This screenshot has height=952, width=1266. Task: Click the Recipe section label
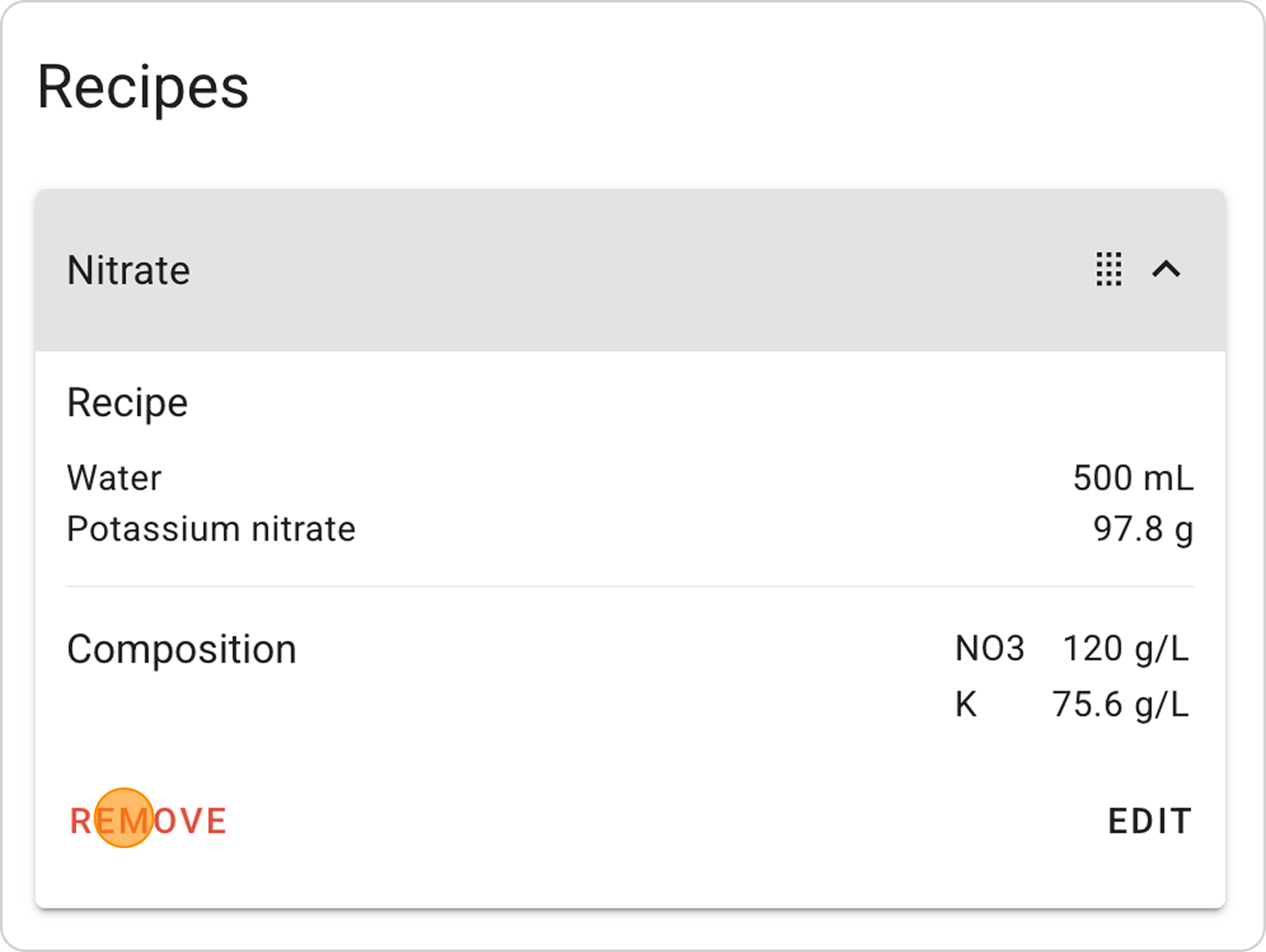(x=127, y=403)
